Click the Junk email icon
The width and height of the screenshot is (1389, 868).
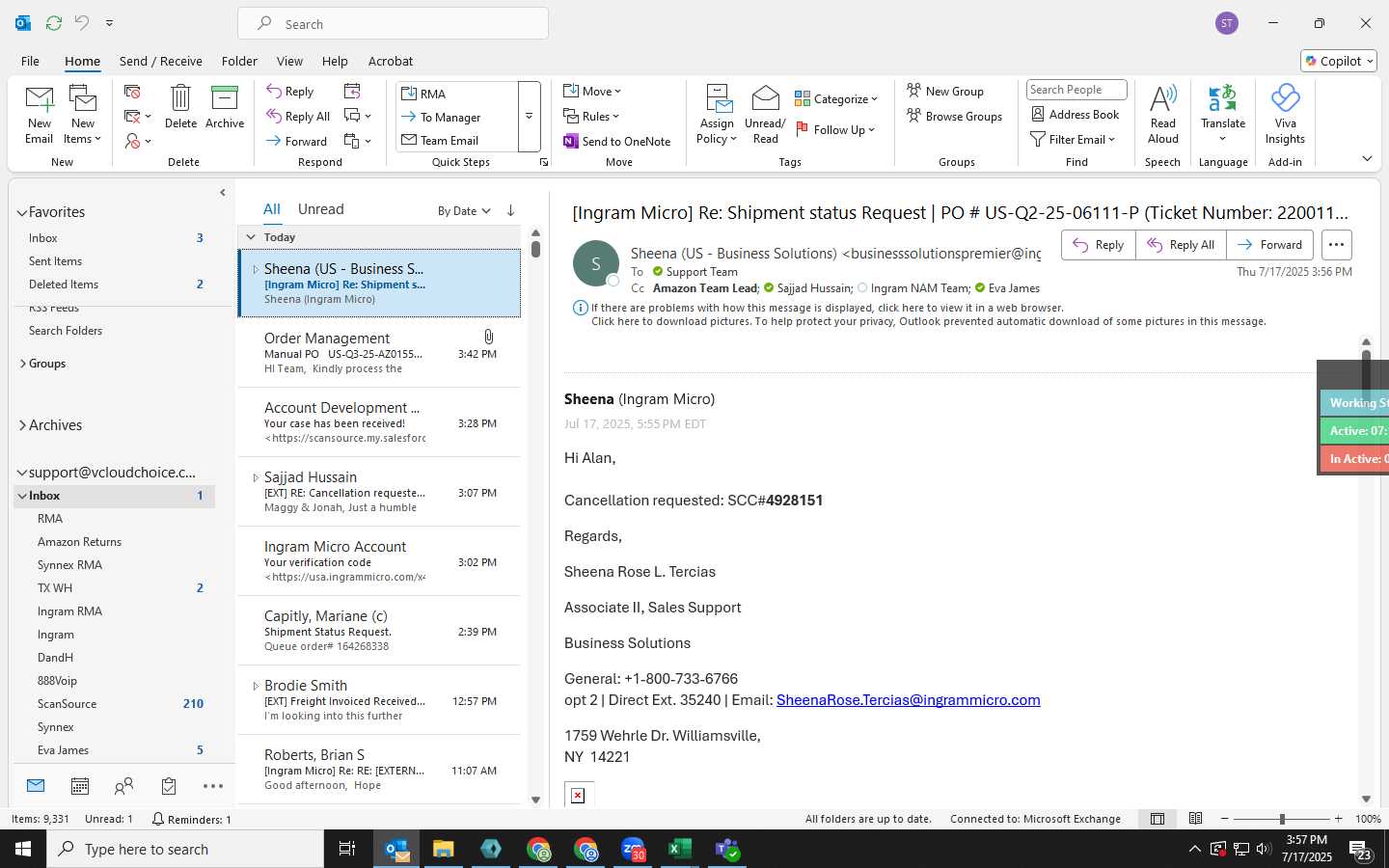[x=138, y=141]
